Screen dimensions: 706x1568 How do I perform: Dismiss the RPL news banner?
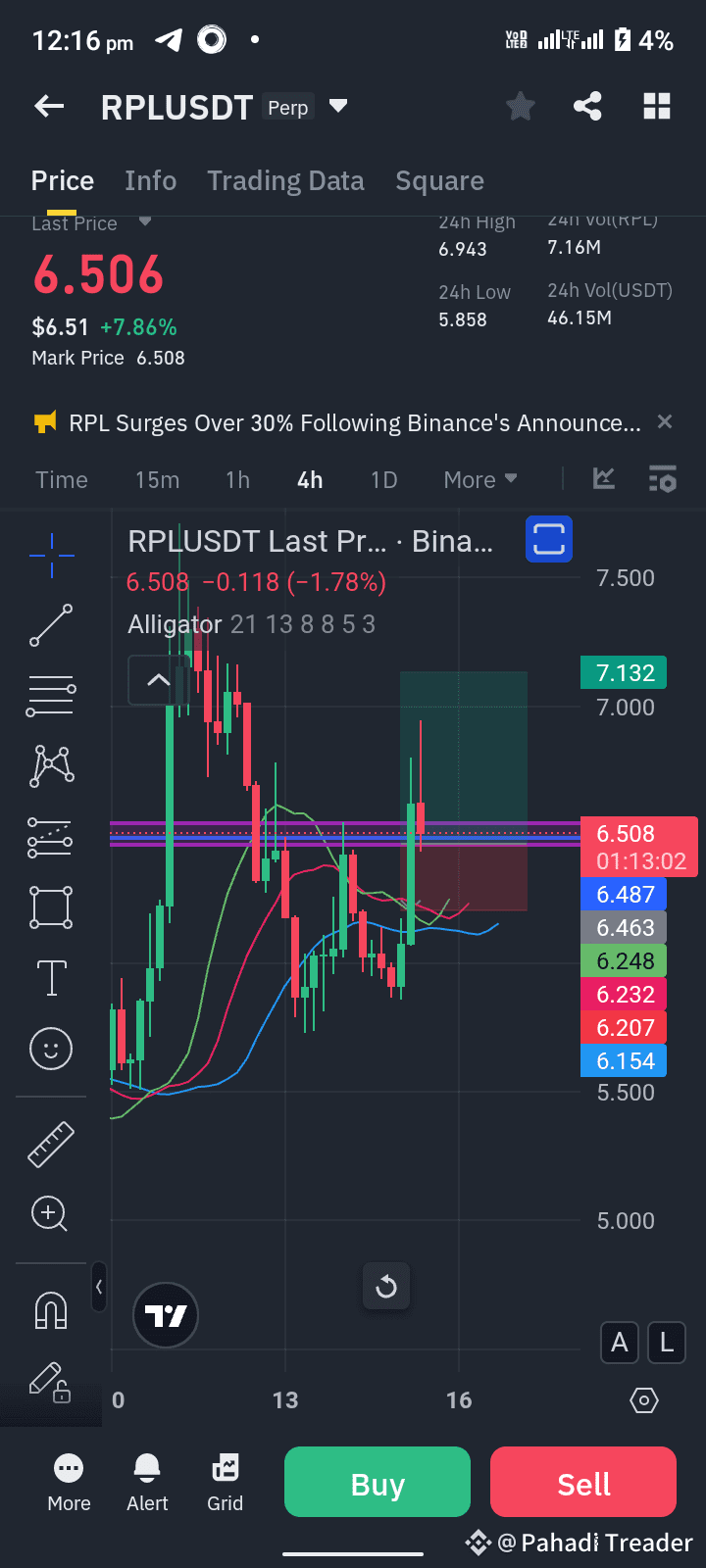(x=665, y=421)
